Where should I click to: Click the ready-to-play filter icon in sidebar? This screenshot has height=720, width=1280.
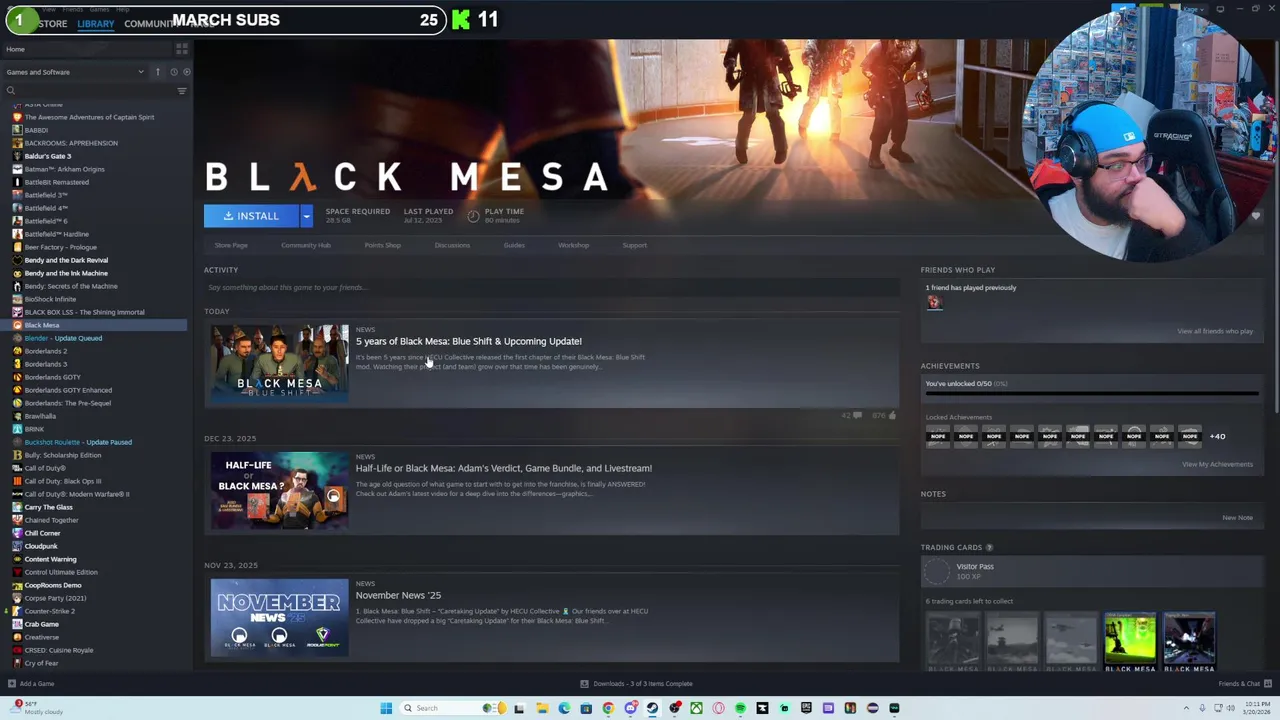185,72
